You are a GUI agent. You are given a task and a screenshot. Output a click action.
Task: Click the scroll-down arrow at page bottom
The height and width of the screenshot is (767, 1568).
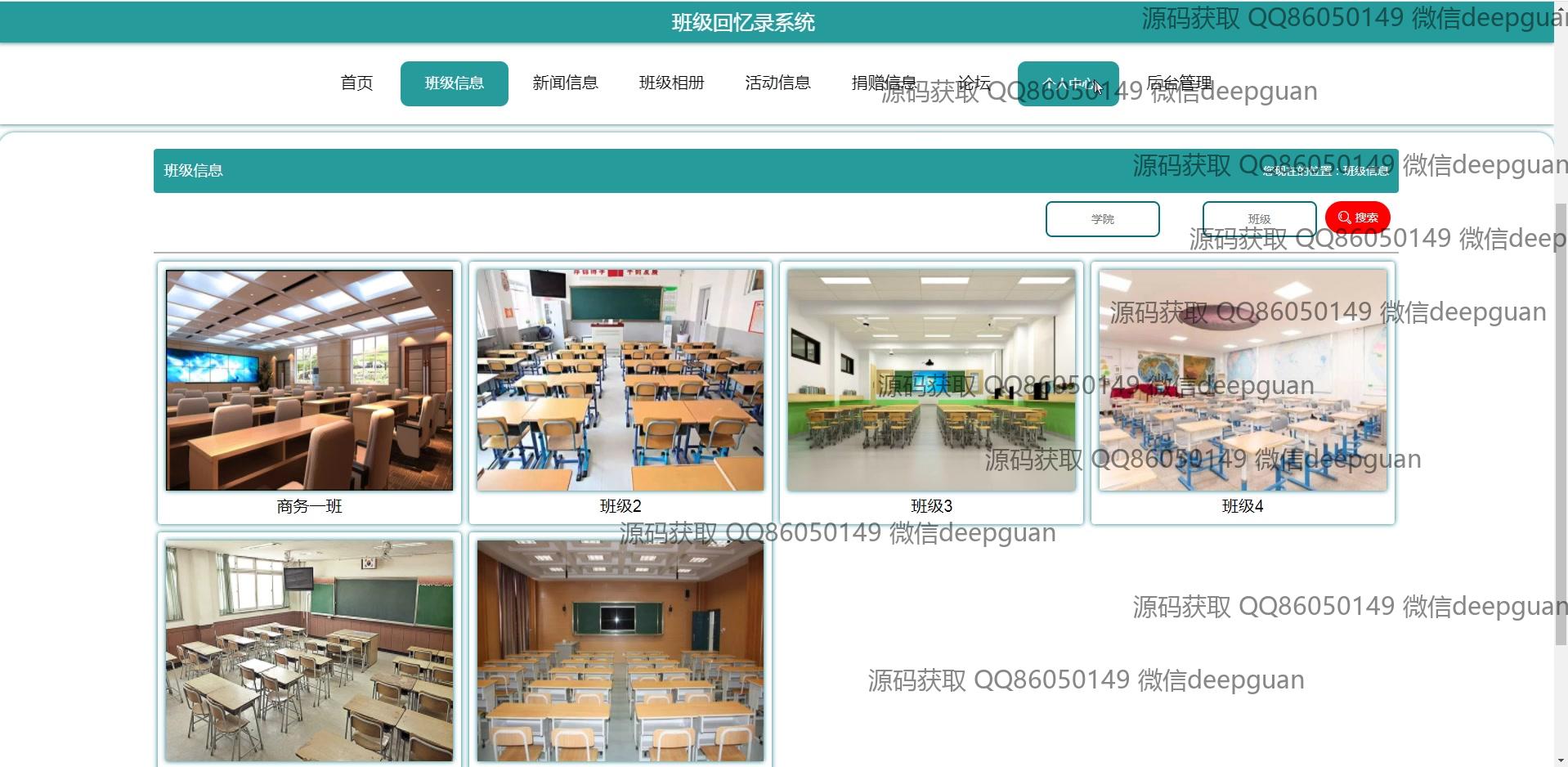click(x=1561, y=760)
